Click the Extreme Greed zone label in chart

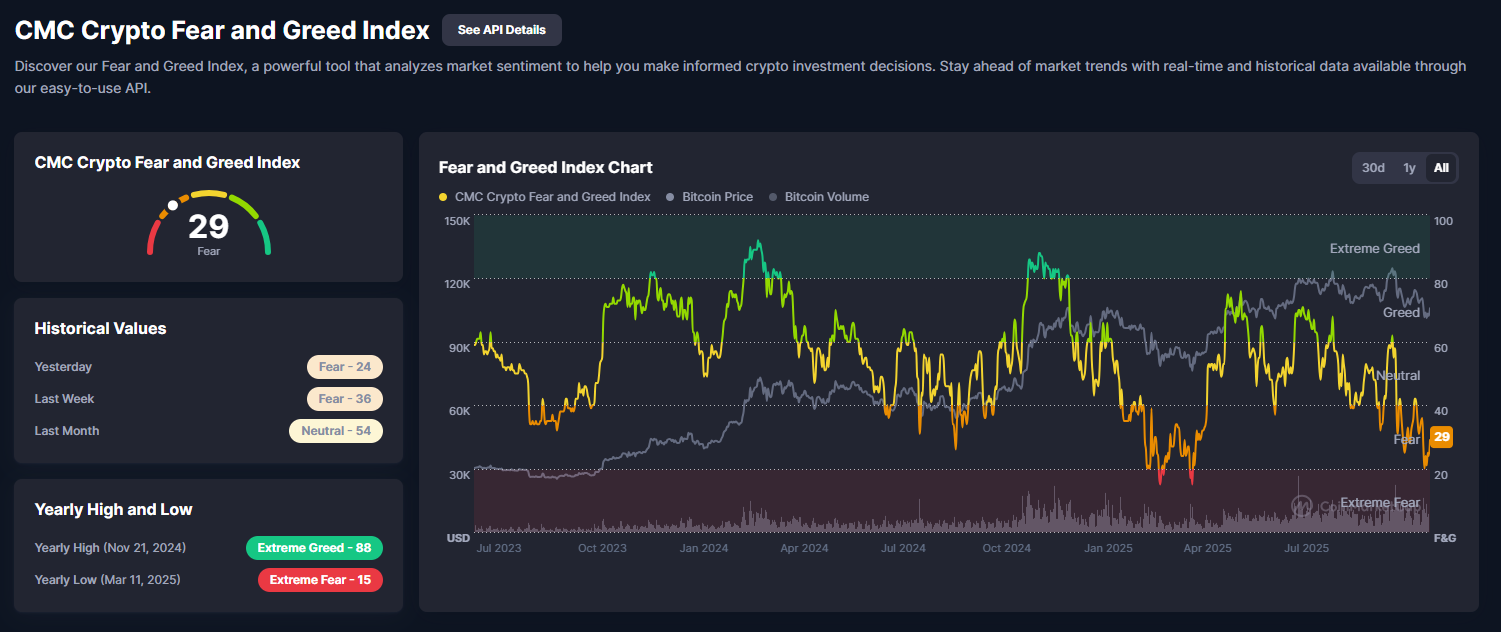[x=1374, y=248]
